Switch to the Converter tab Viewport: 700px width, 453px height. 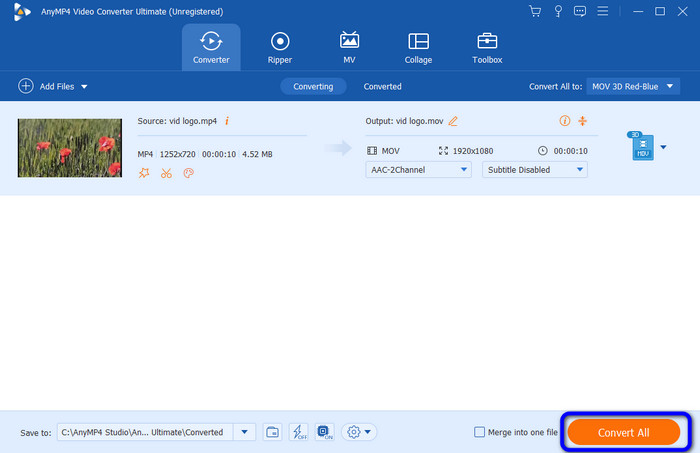(211, 47)
